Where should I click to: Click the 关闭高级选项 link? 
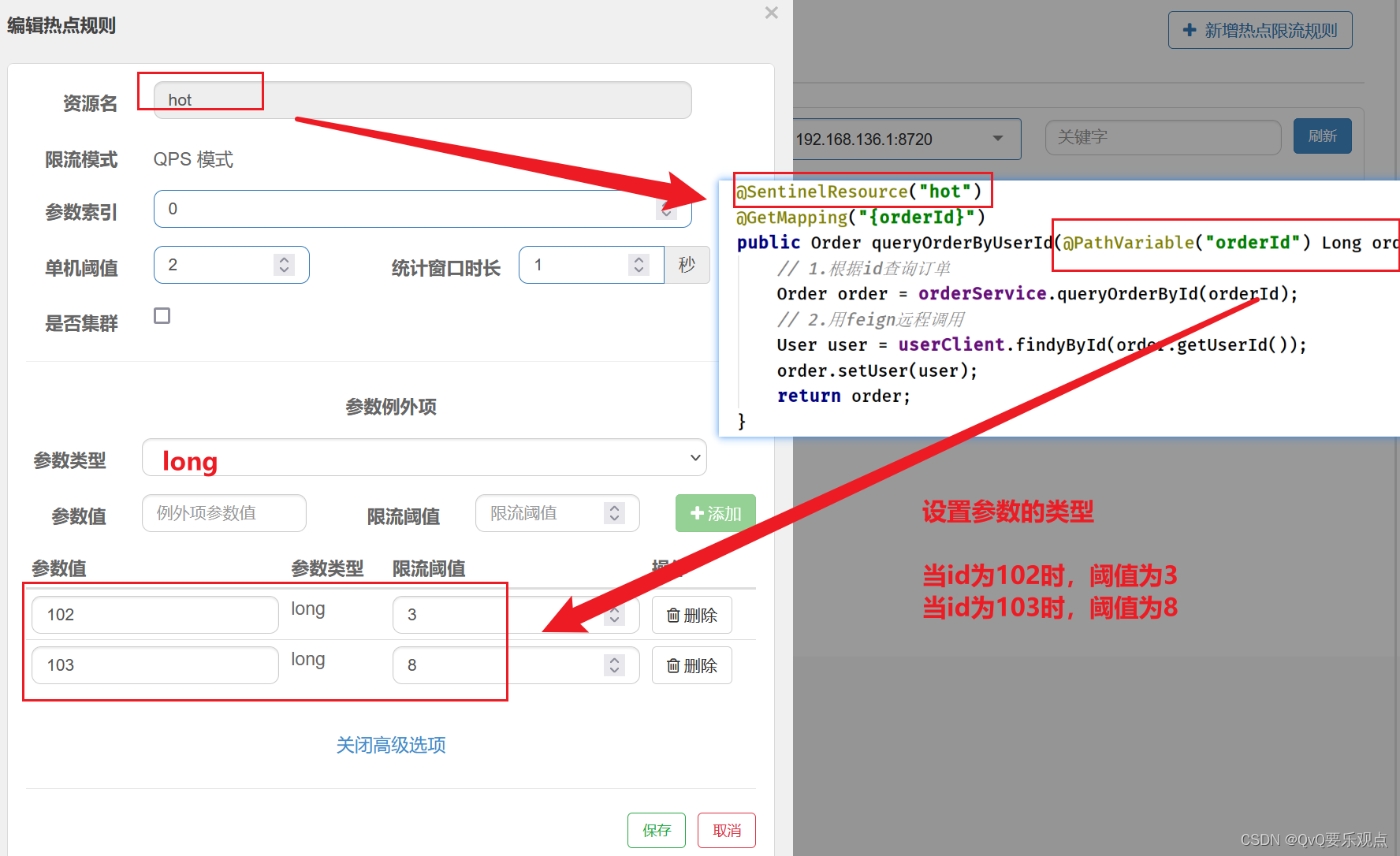[x=391, y=745]
